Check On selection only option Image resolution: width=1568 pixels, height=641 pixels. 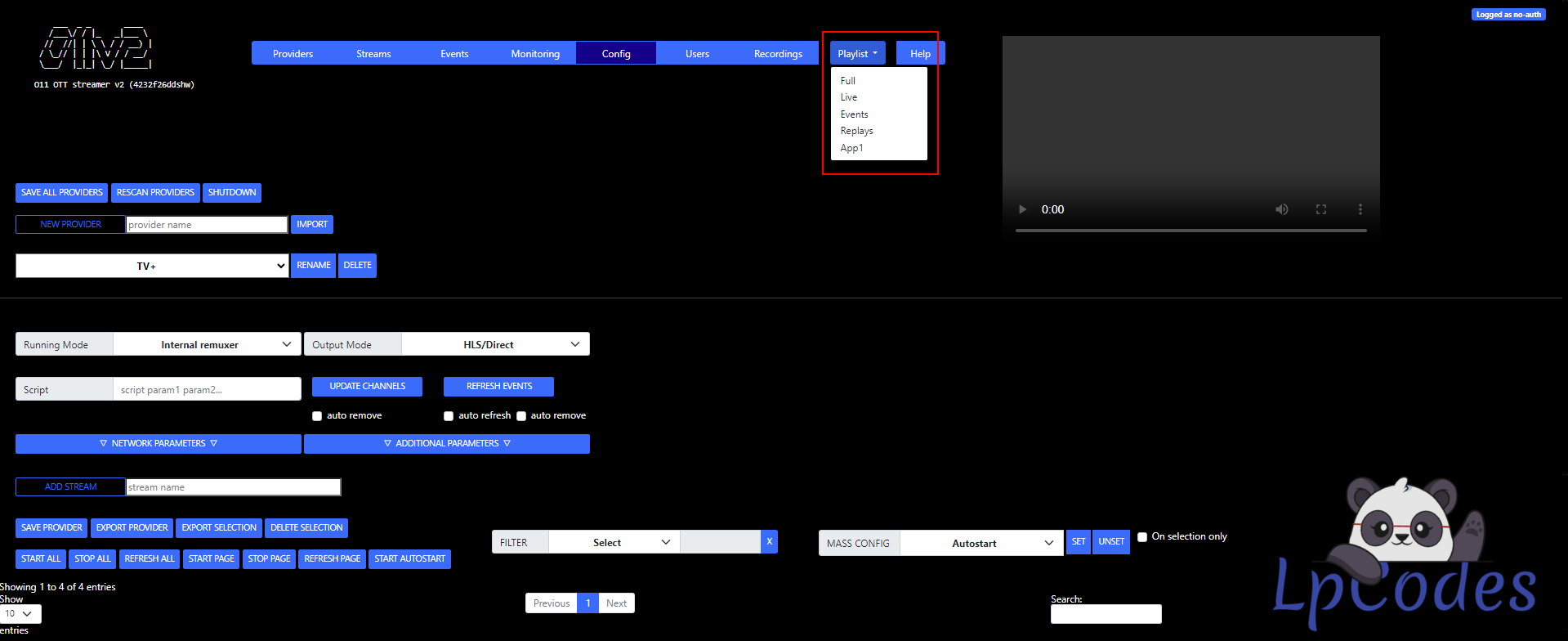tap(1142, 537)
